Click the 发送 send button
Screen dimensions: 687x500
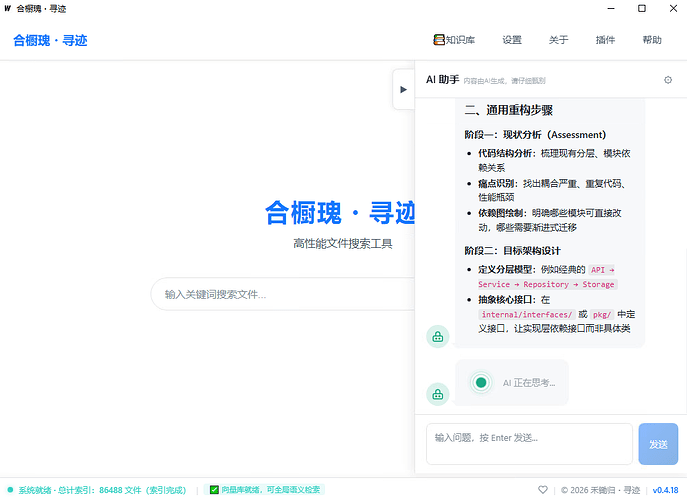click(x=658, y=444)
